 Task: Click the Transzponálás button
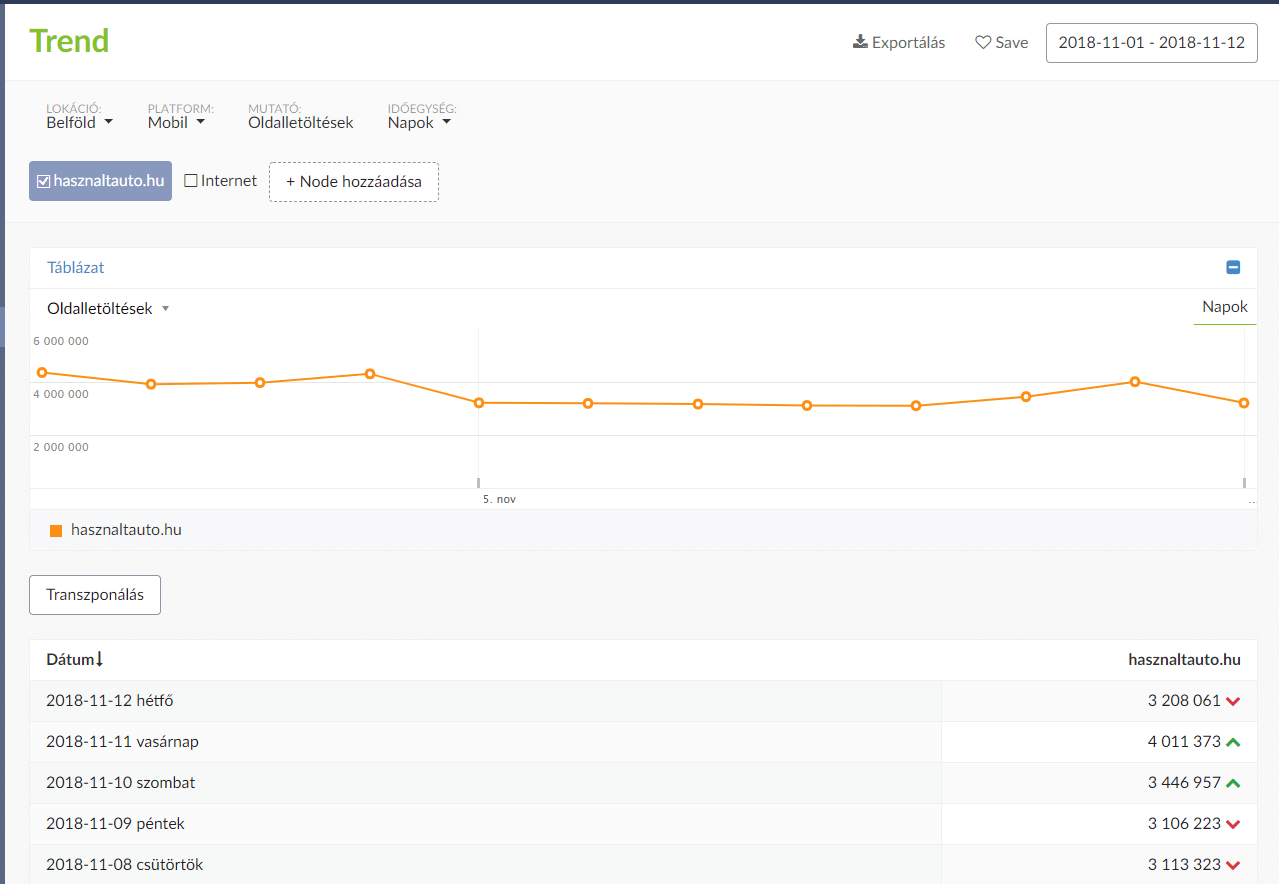pos(95,595)
